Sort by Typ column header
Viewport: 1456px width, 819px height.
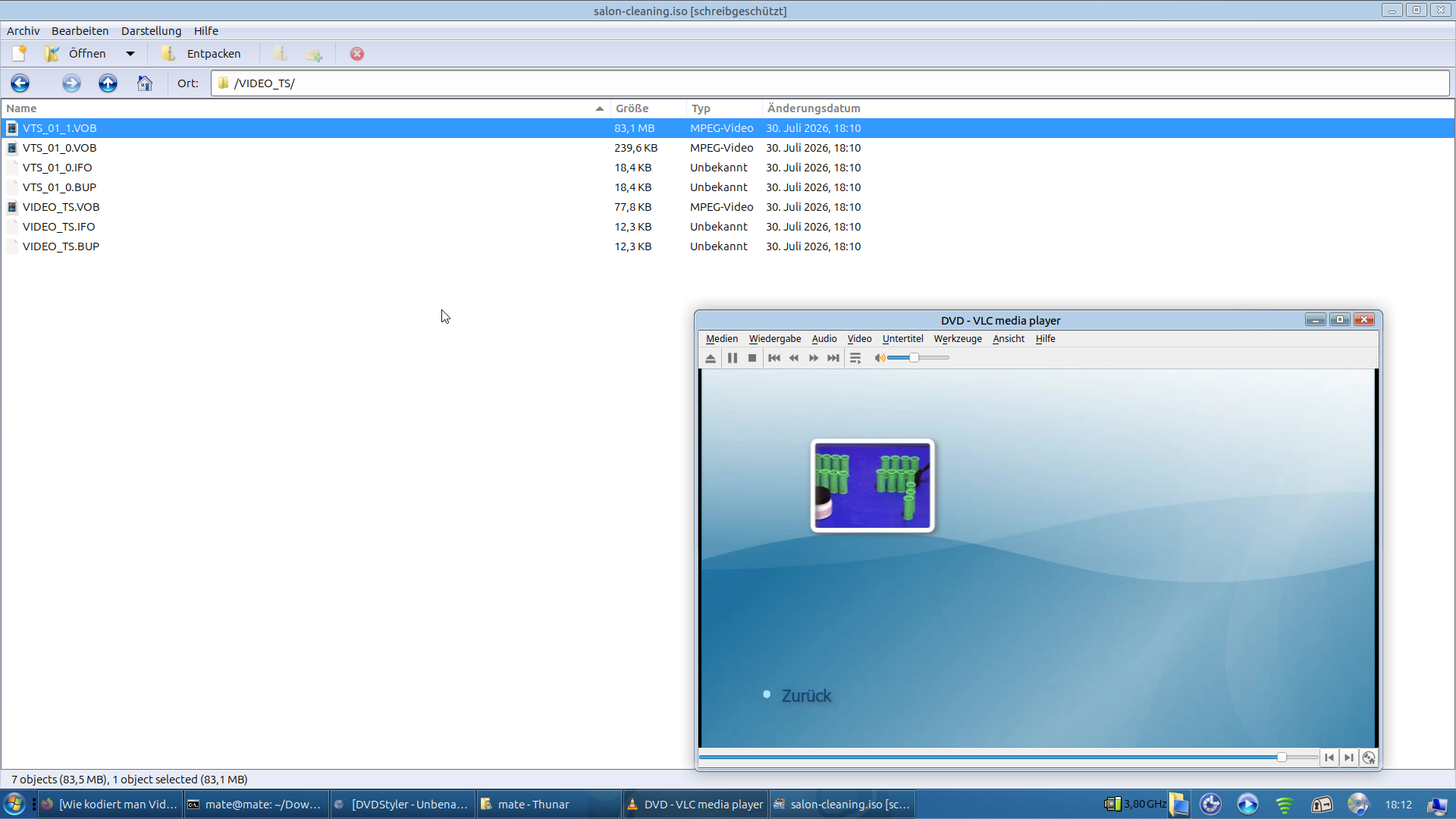pos(724,108)
